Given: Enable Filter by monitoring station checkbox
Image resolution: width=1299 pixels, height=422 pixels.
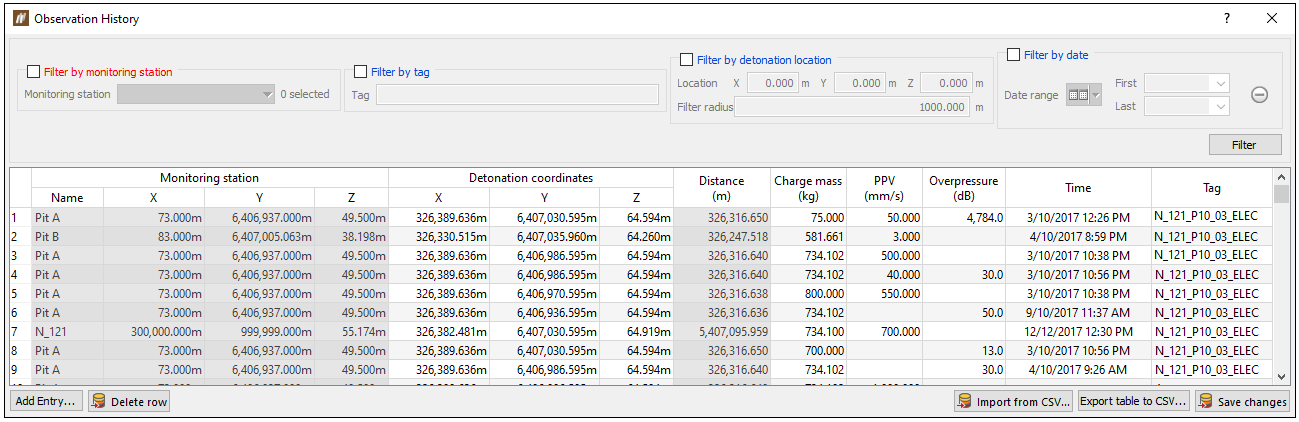Looking at the screenshot, I should [x=34, y=72].
